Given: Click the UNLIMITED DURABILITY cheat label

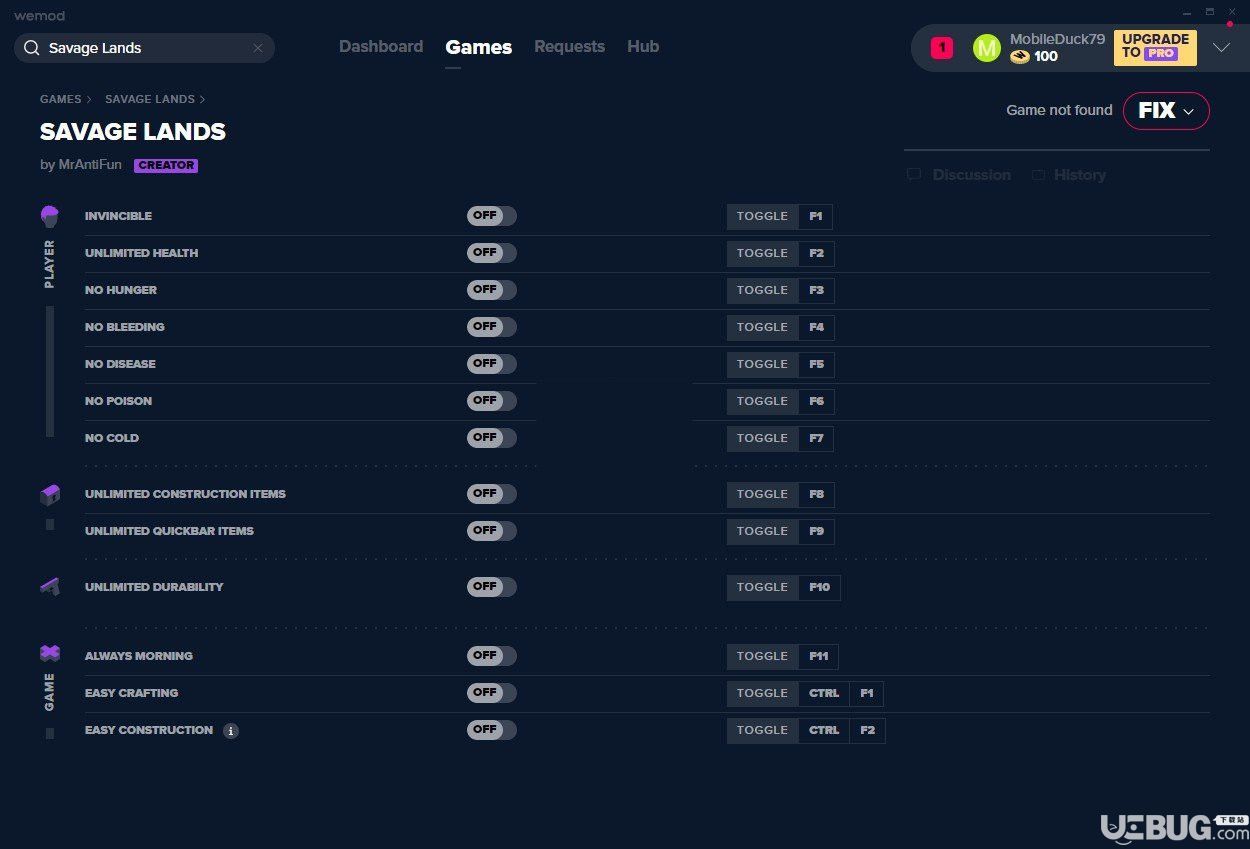Looking at the screenshot, I should click(154, 587).
